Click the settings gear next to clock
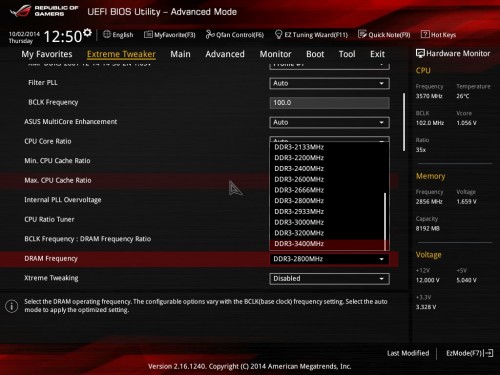 [x=87, y=32]
